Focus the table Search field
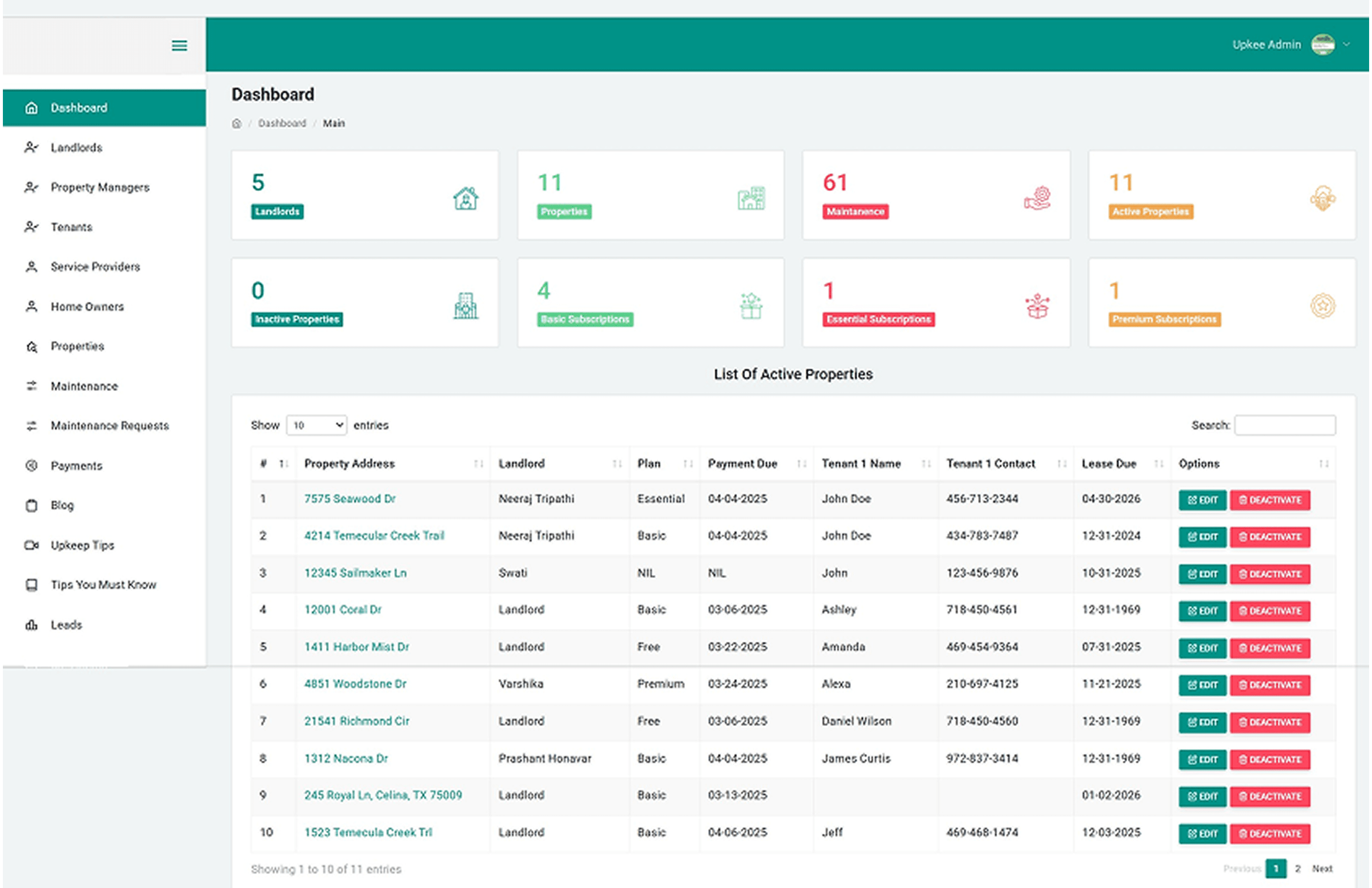Screen dimensions: 1372x888 [x=1285, y=425]
